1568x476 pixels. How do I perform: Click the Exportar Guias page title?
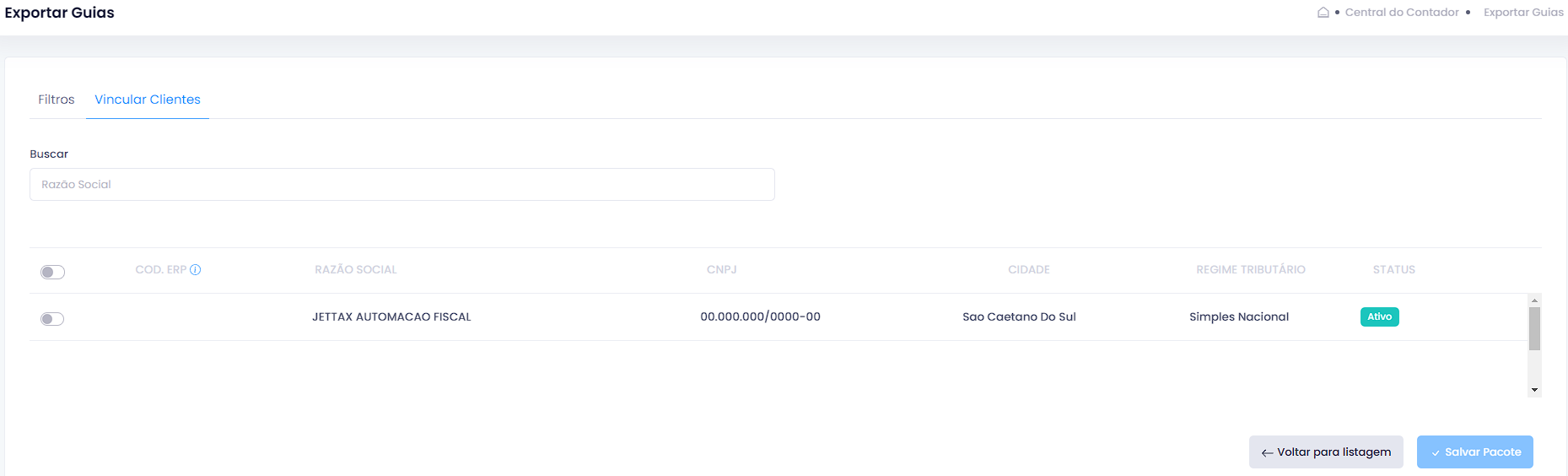[x=59, y=13]
